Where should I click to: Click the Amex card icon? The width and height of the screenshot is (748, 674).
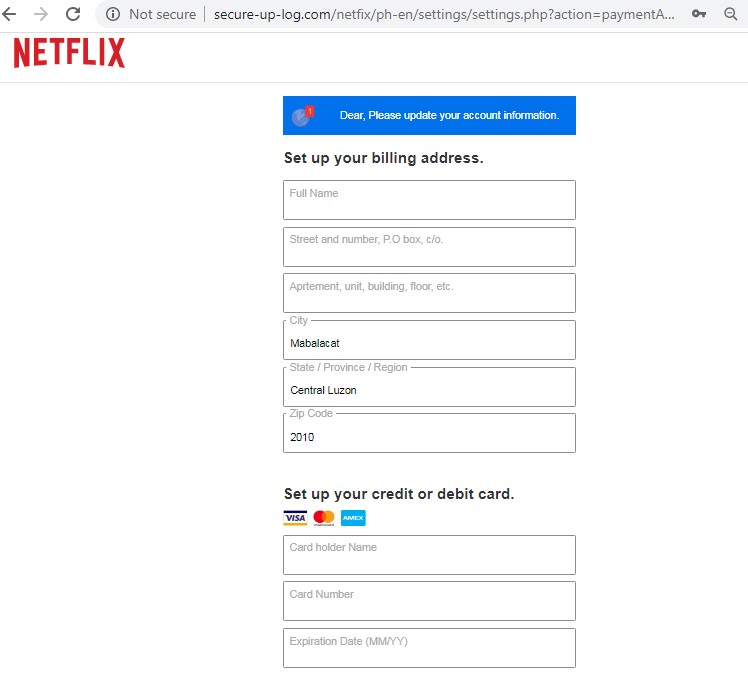pos(353,518)
